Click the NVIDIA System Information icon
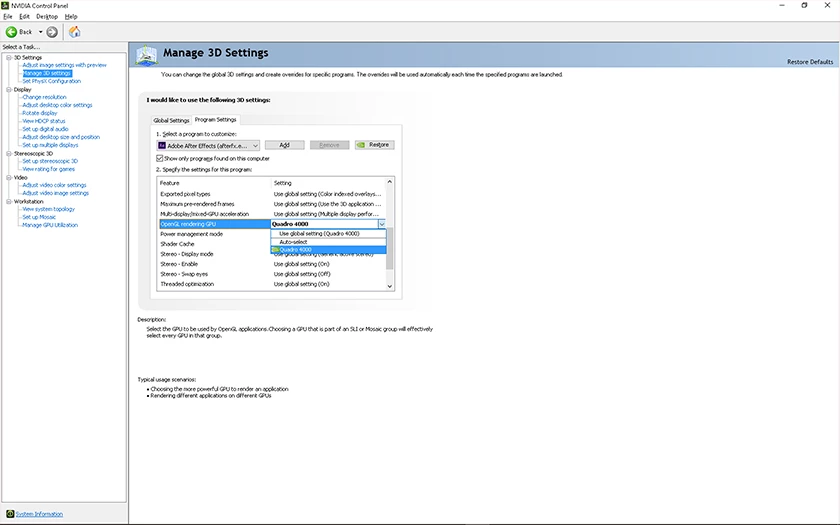Viewport: 840px width, 525px height. 10,514
